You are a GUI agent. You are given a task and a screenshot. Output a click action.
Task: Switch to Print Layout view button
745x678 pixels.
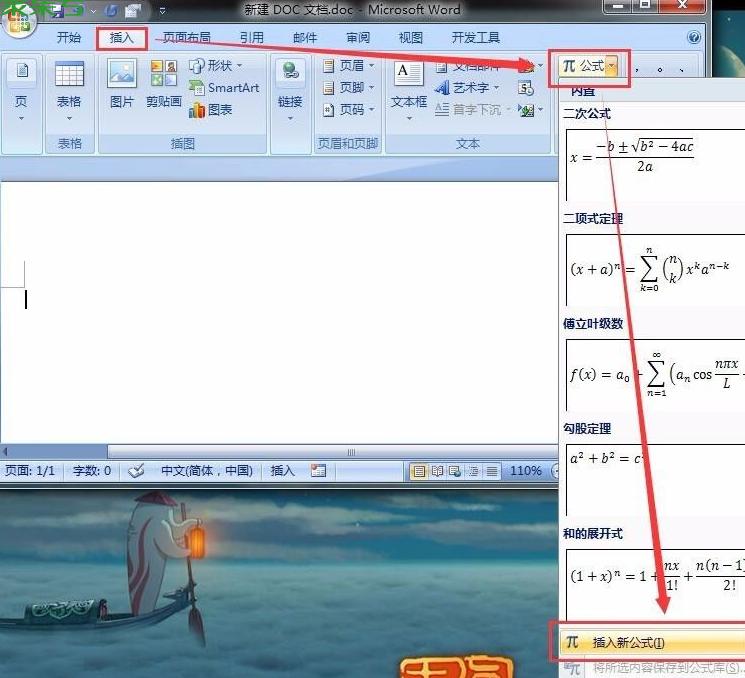(419, 471)
